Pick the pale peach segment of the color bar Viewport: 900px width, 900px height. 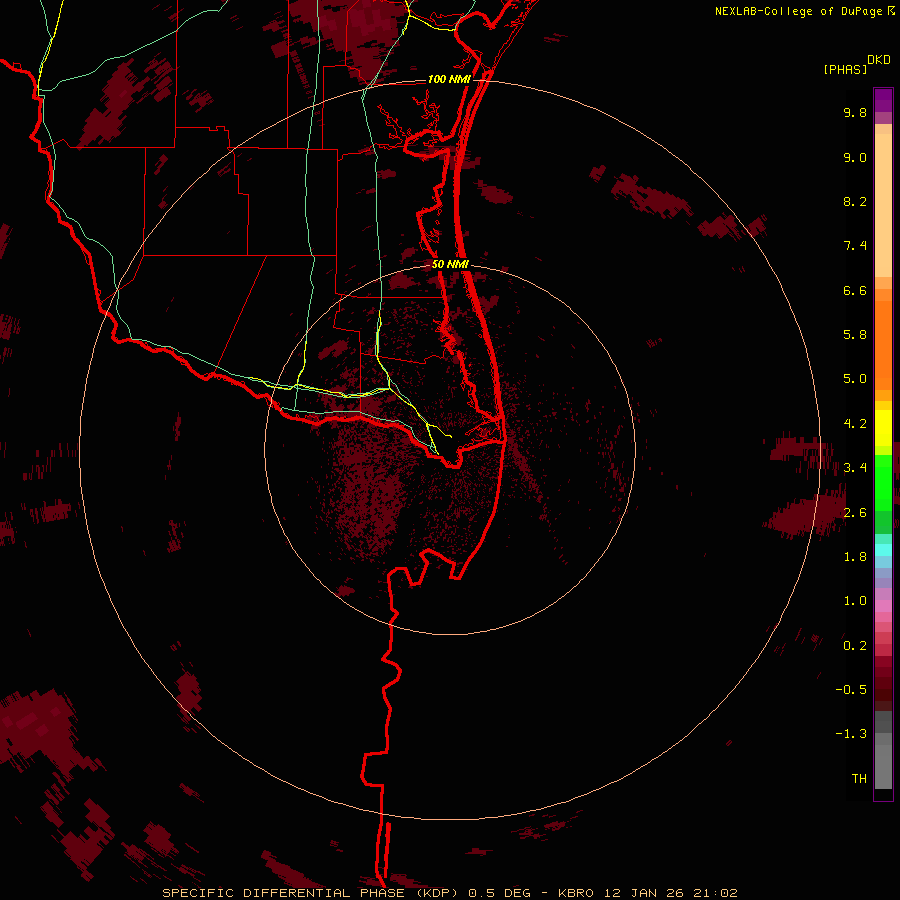pyautogui.click(x=883, y=205)
